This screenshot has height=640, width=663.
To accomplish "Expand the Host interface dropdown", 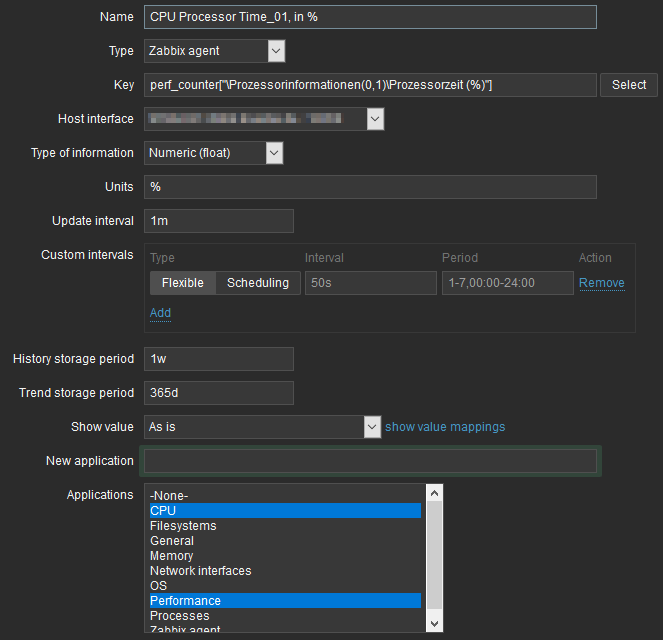I will (x=264, y=119).
